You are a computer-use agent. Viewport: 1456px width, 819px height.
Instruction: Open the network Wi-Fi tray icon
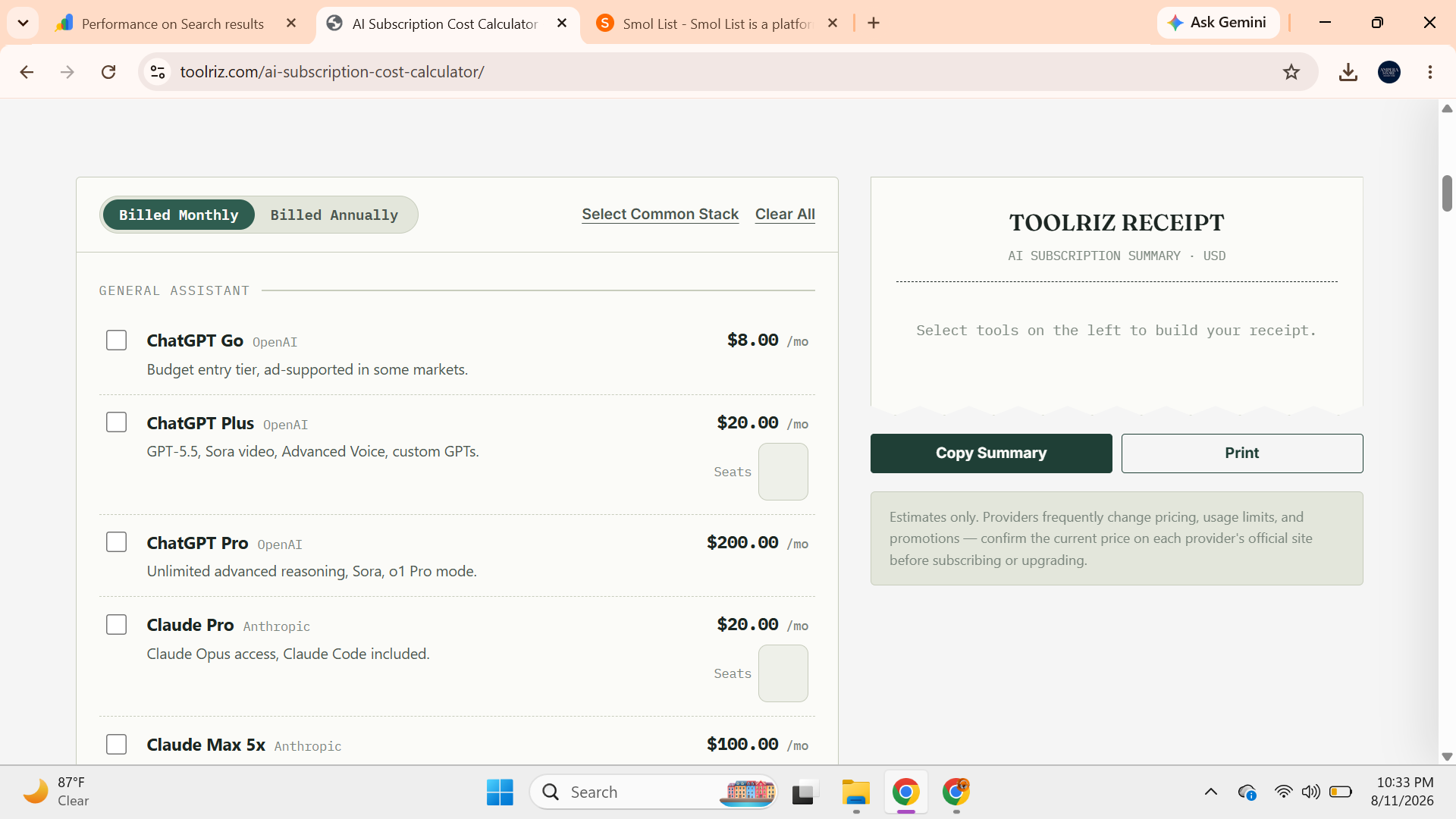(x=1283, y=792)
